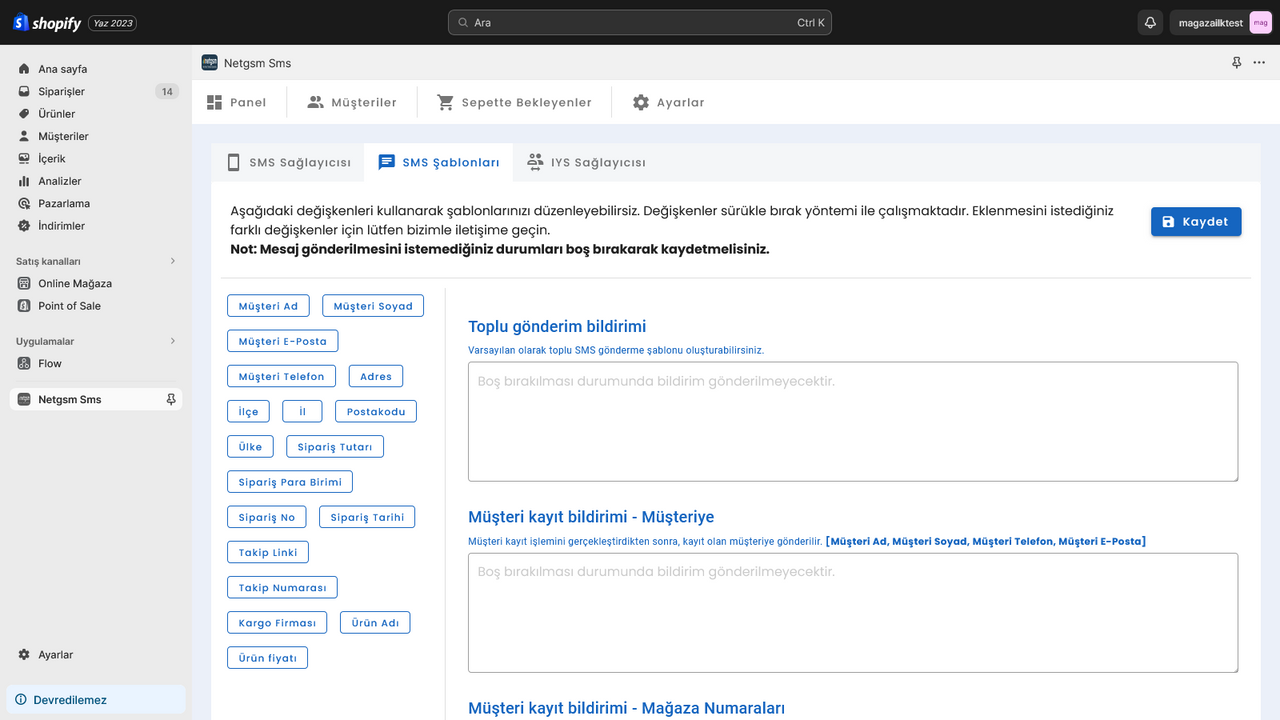
Task: Open the Müşteriler top menu item
Action: pyautogui.click(x=352, y=102)
